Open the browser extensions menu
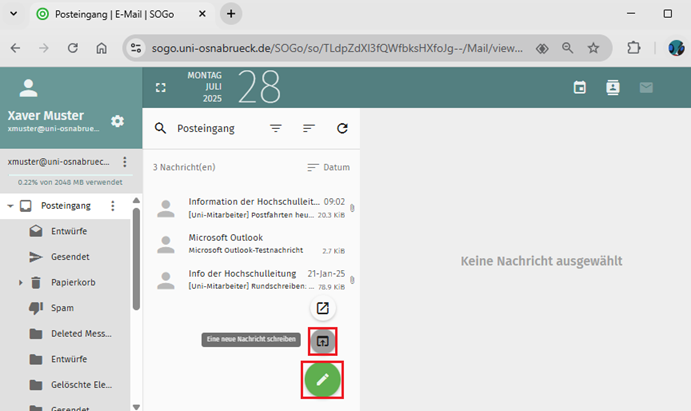This screenshot has height=411, width=691. 634,48
